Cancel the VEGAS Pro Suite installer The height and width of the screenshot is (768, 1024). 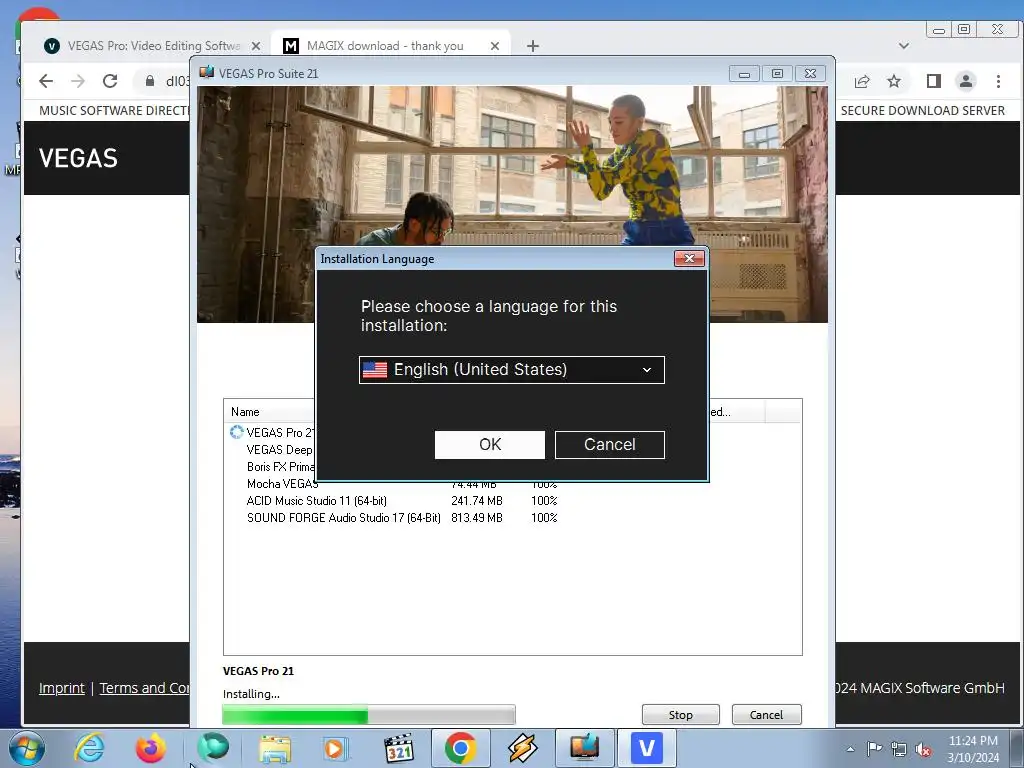766,714
